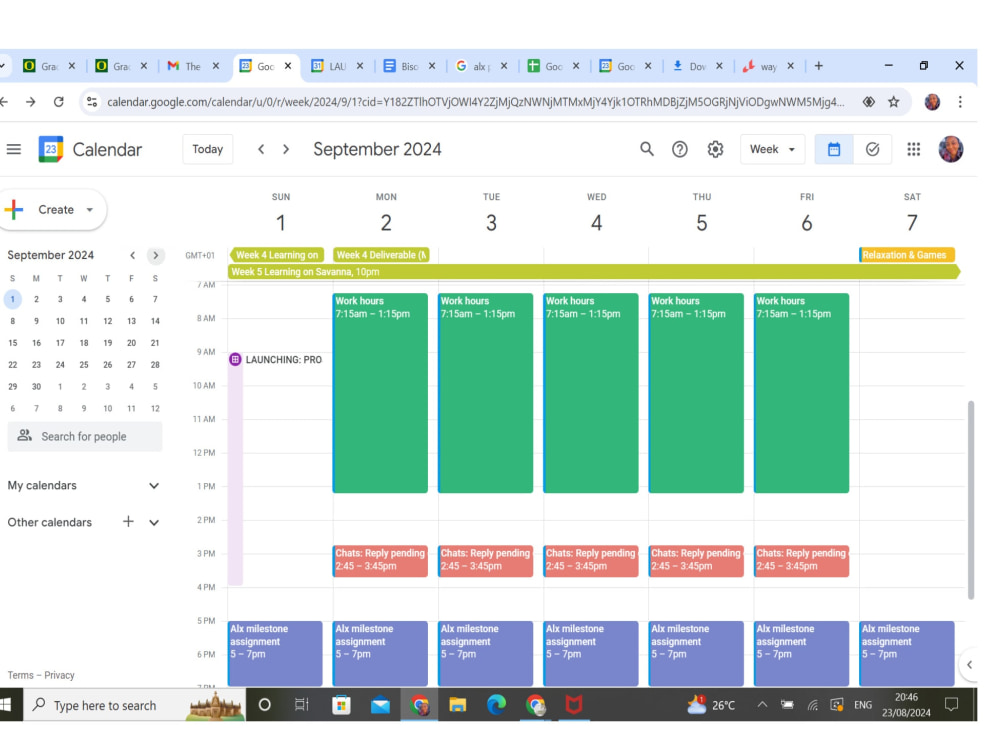Switch to the LAU calendar tab
This screenshot has height=750, width=1000.
pos(337,66)
